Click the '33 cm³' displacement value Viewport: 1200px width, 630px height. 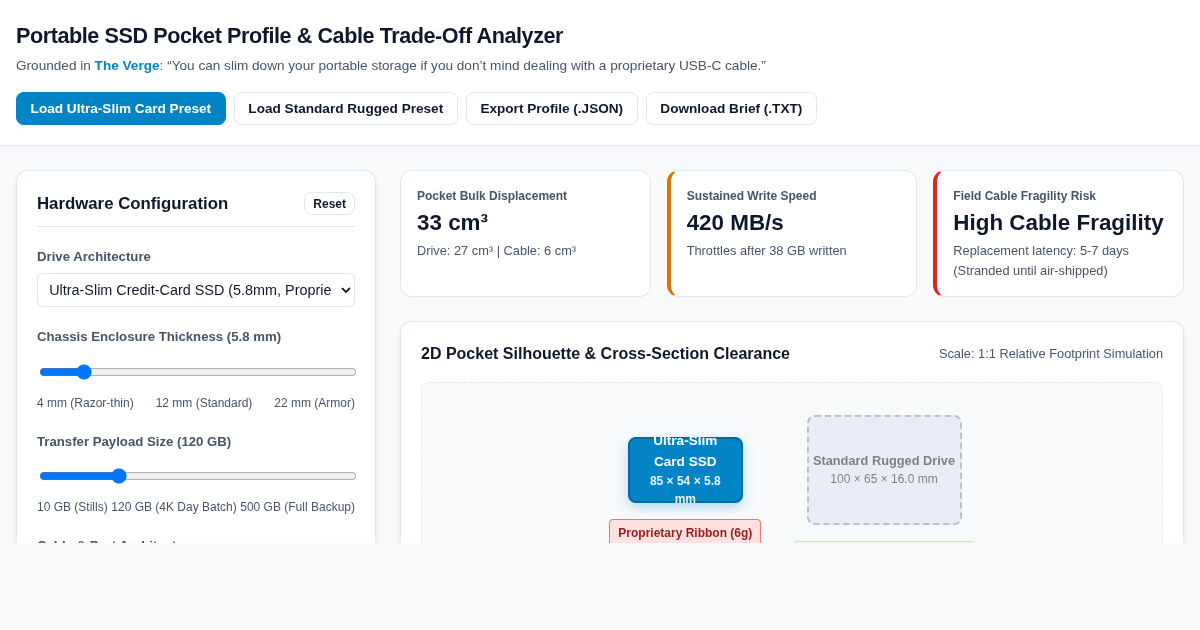452,223
